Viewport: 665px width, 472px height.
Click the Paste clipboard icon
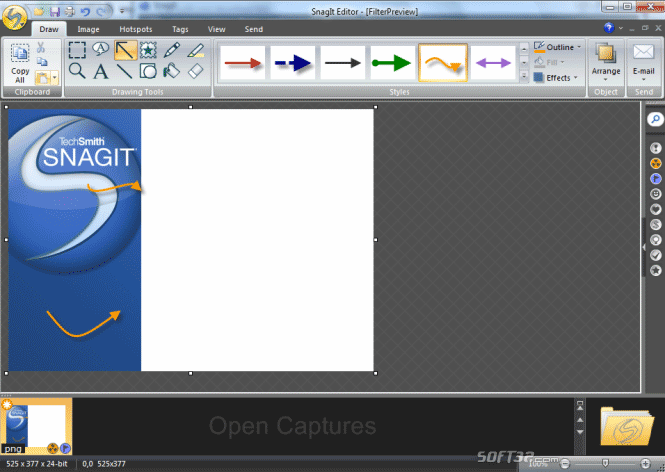[42, 78]
